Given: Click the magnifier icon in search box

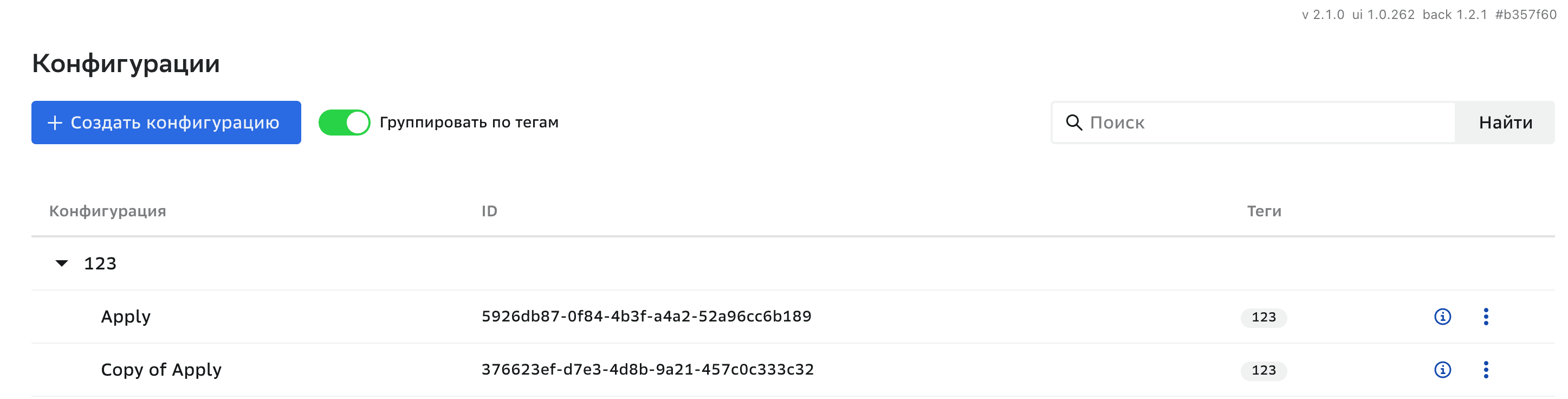Looking at the screenshot, I should tap(1074, 123).
